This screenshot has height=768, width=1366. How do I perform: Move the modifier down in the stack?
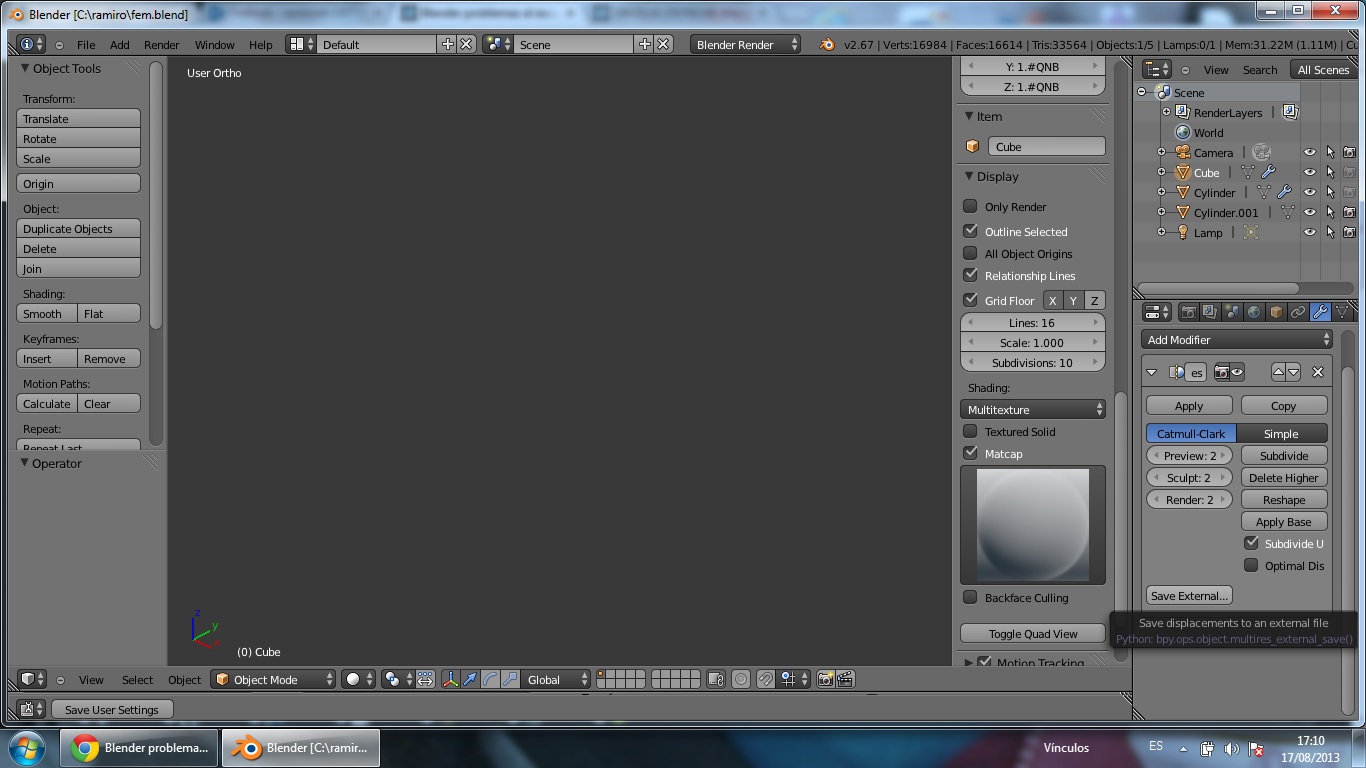point(1293,372)
